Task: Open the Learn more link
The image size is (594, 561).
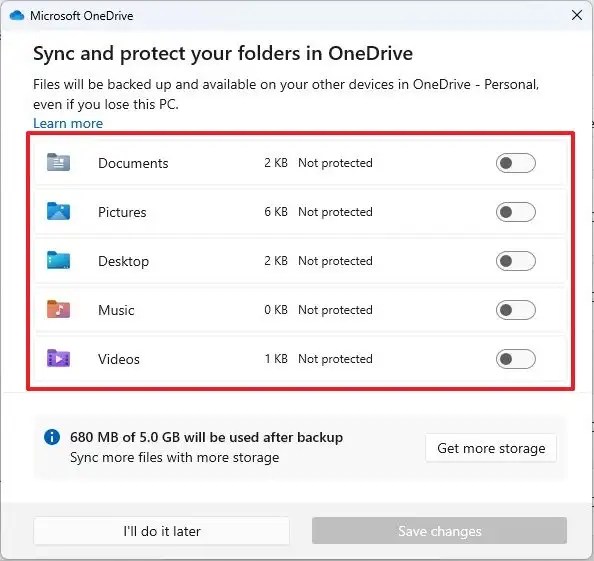Action: [x=68, y=123]
